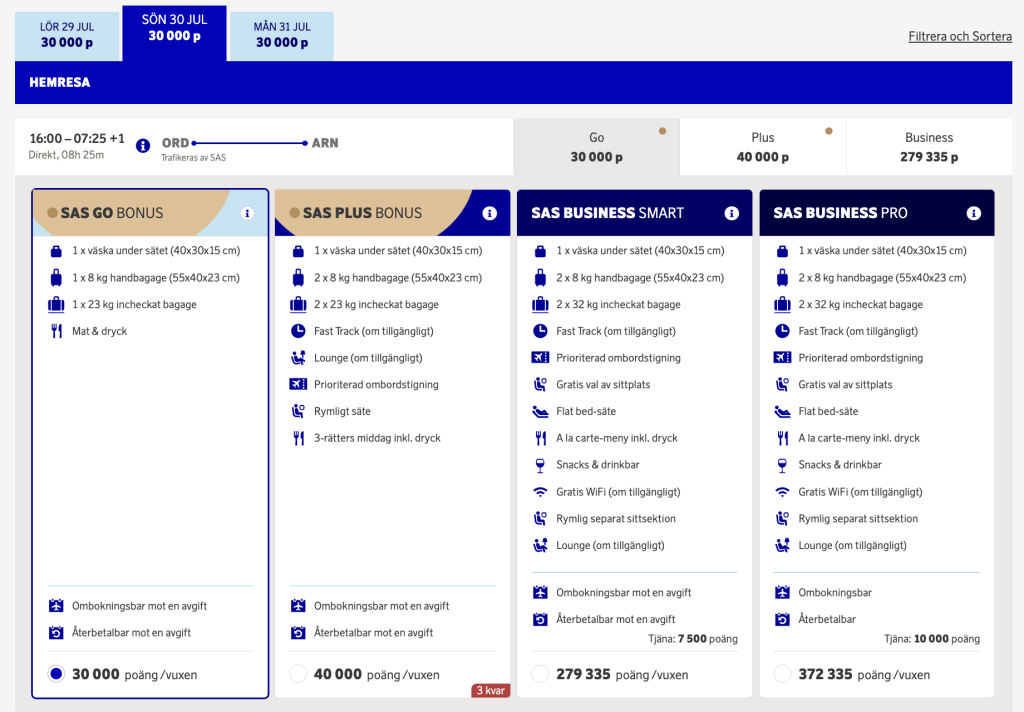Select the 279 335 poäng Business Smart radio
This screenshot has width=1024, height=712.
540,673
